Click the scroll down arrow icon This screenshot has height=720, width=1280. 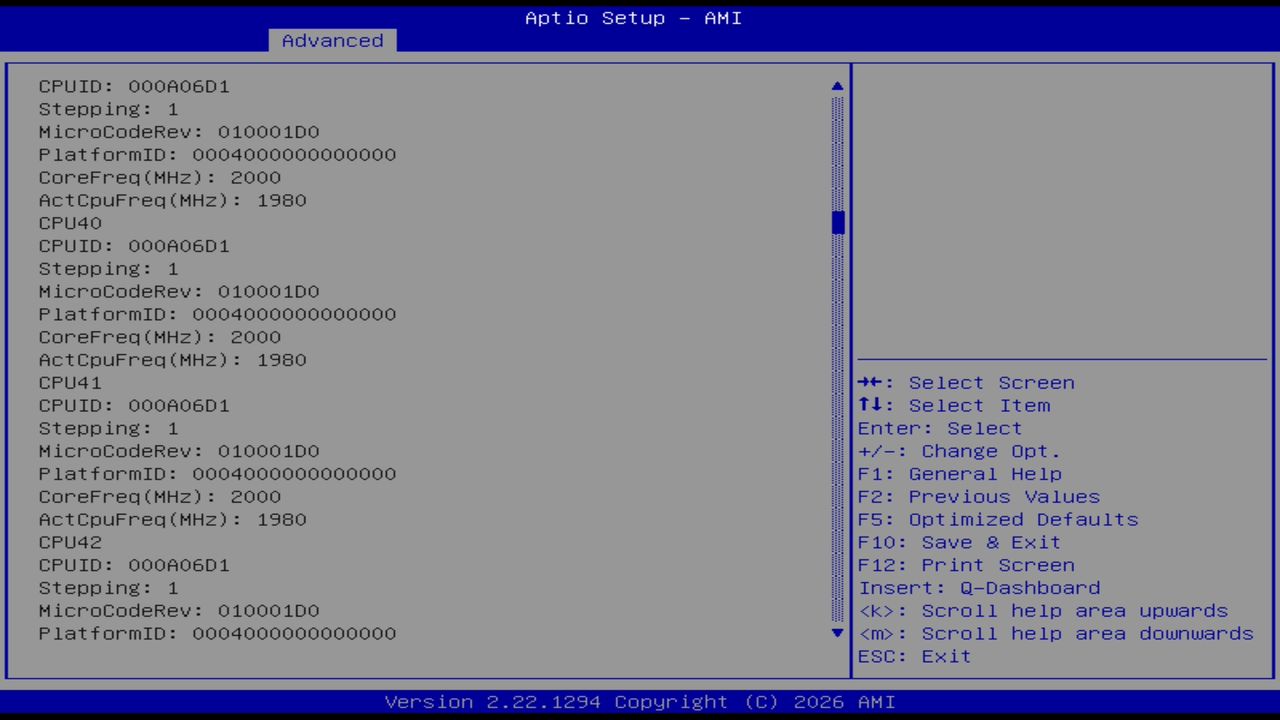pos(837,633)
